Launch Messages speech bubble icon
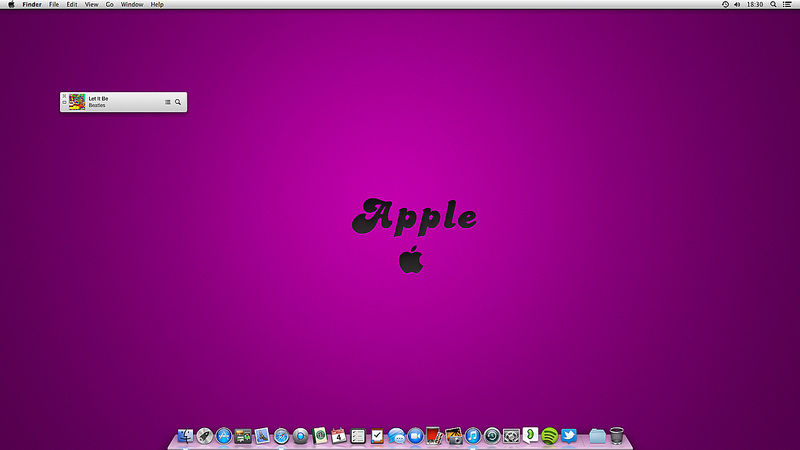Screen dimensions: 800x450 (x=396, y=436)
